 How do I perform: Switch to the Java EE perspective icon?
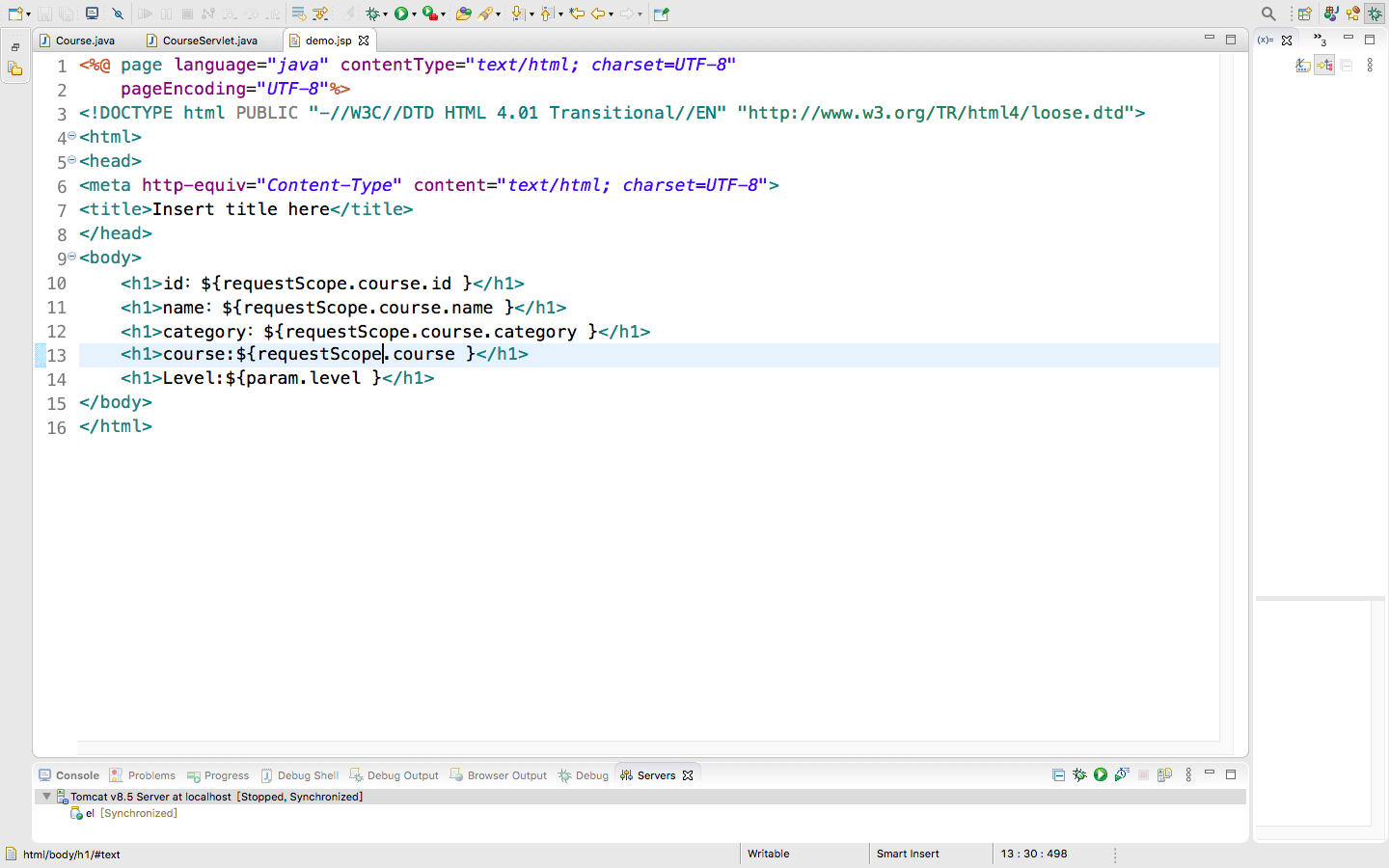point(1332,14)
